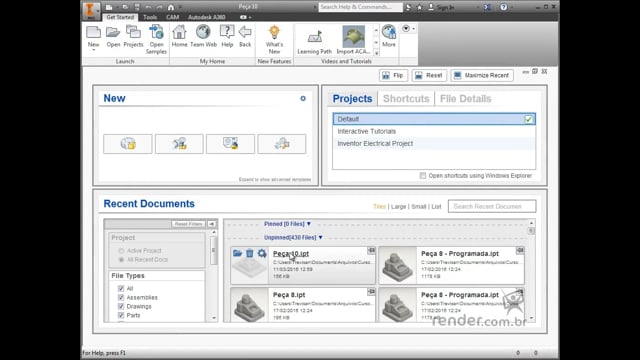Click the Maximize Recent button

pos(482,76)
